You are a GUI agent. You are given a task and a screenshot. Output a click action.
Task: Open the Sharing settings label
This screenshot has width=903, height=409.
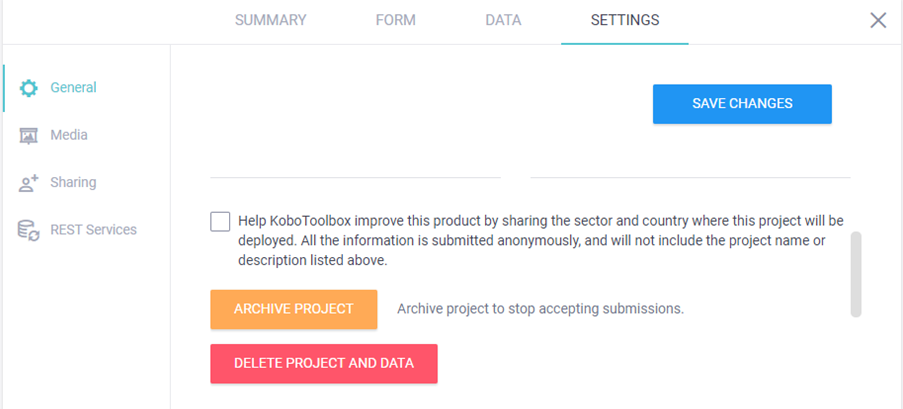(x=73, y=182)
